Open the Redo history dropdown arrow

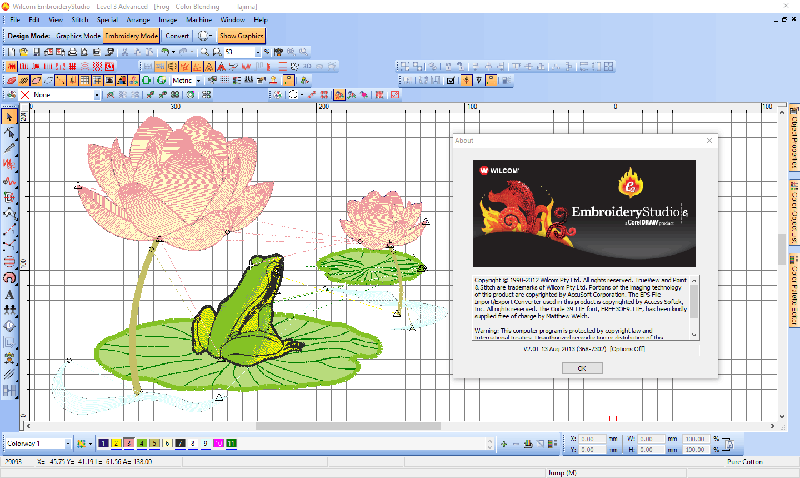pos(192,52)
